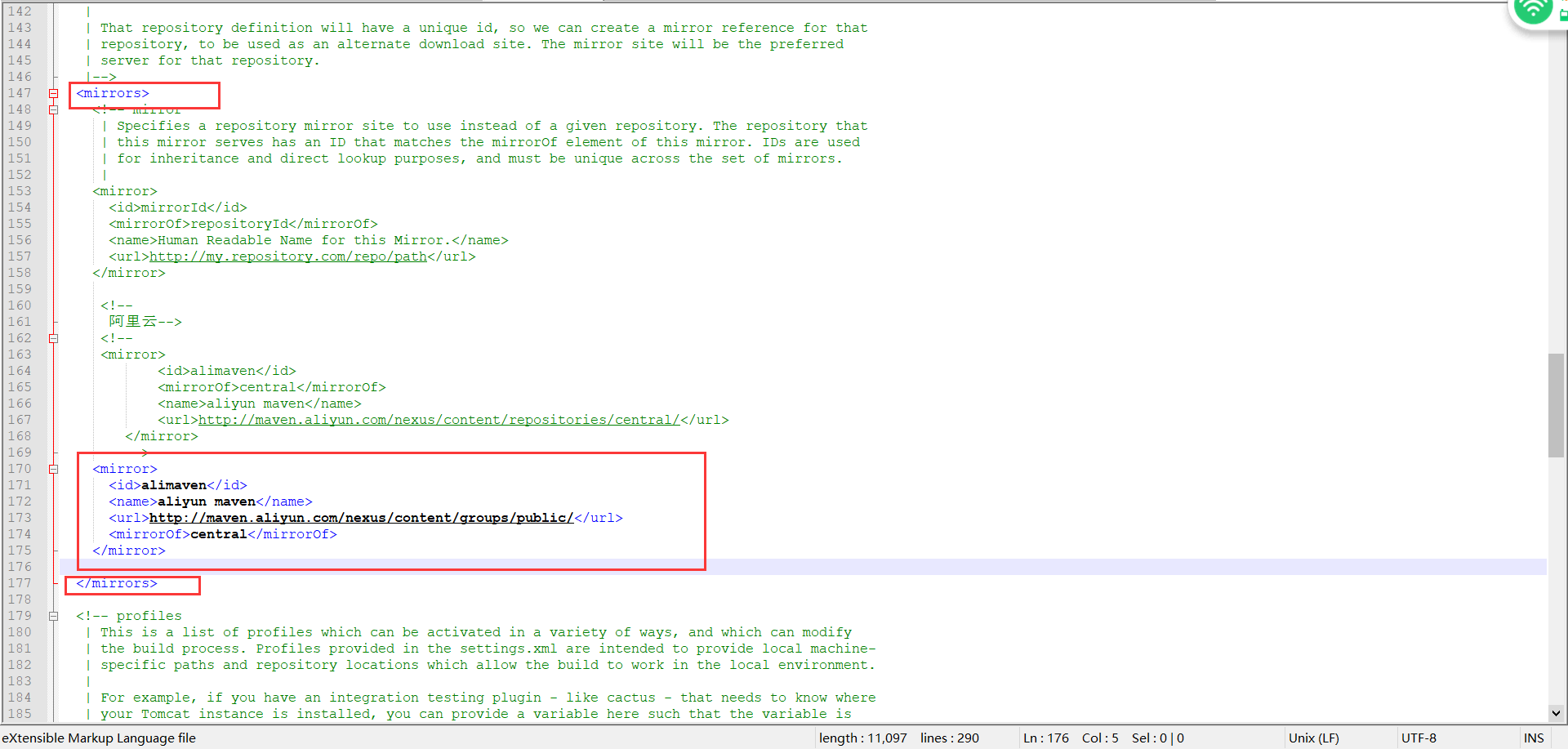This screenshot has width=1568, height=749.
Task: Click the 'lines : 290' status bar entry
Action: (950, 738)
